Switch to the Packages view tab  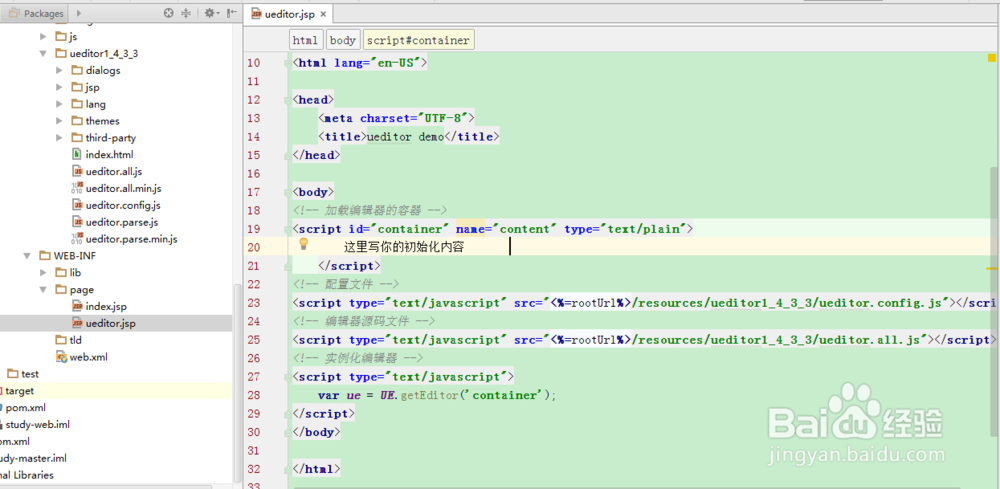pyautogui.click(x=37, y=13)
